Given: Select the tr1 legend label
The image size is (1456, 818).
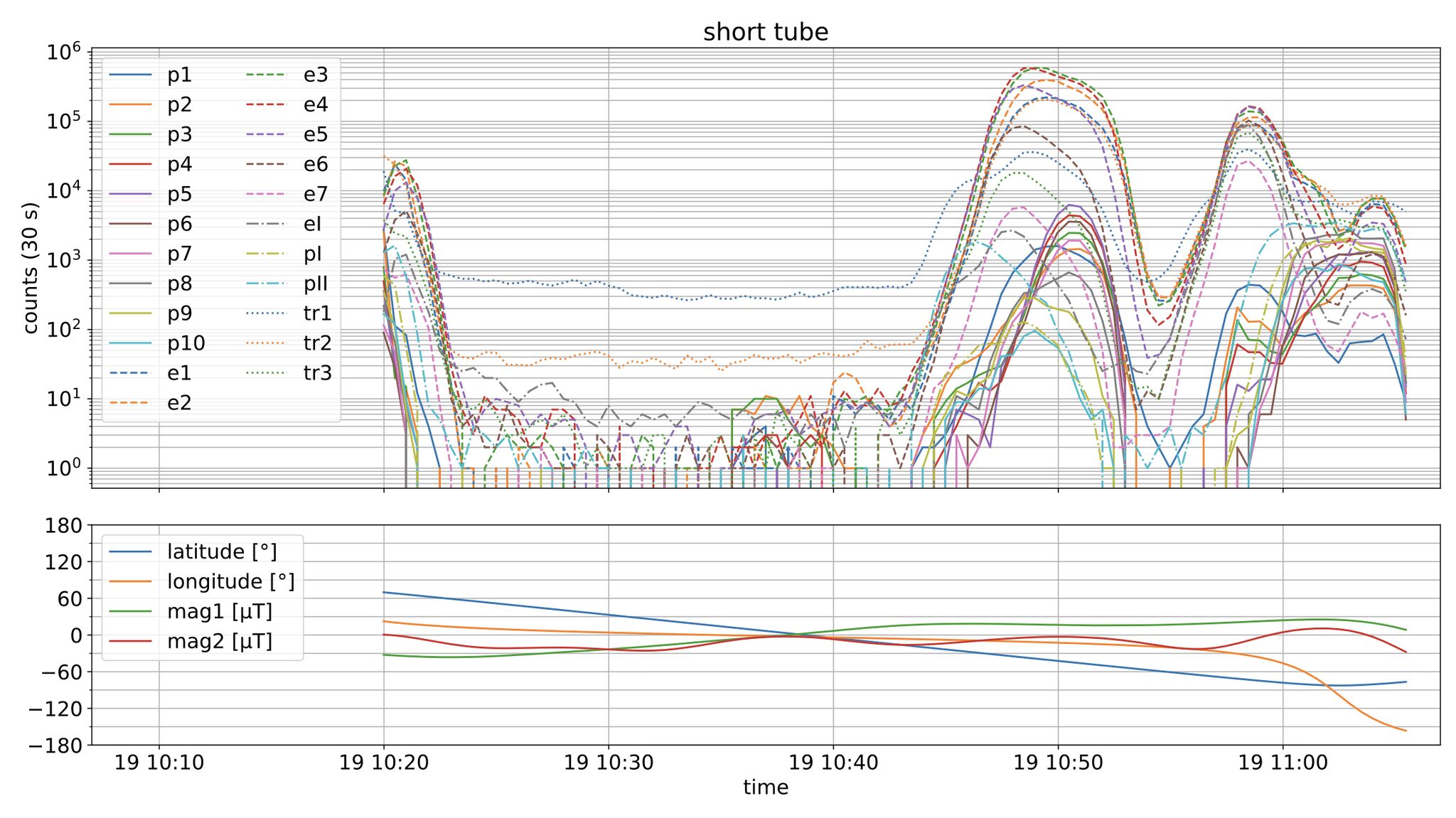Looking at the screenshot, I should [317, 313].
